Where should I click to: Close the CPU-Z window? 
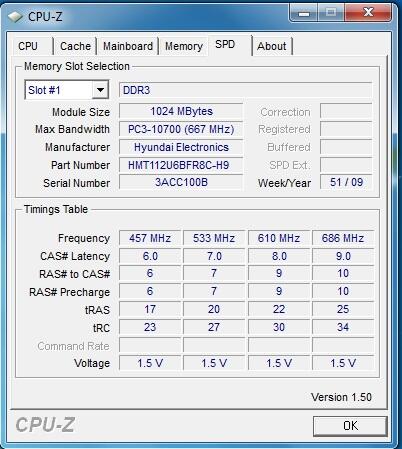[x=368, y=13]
